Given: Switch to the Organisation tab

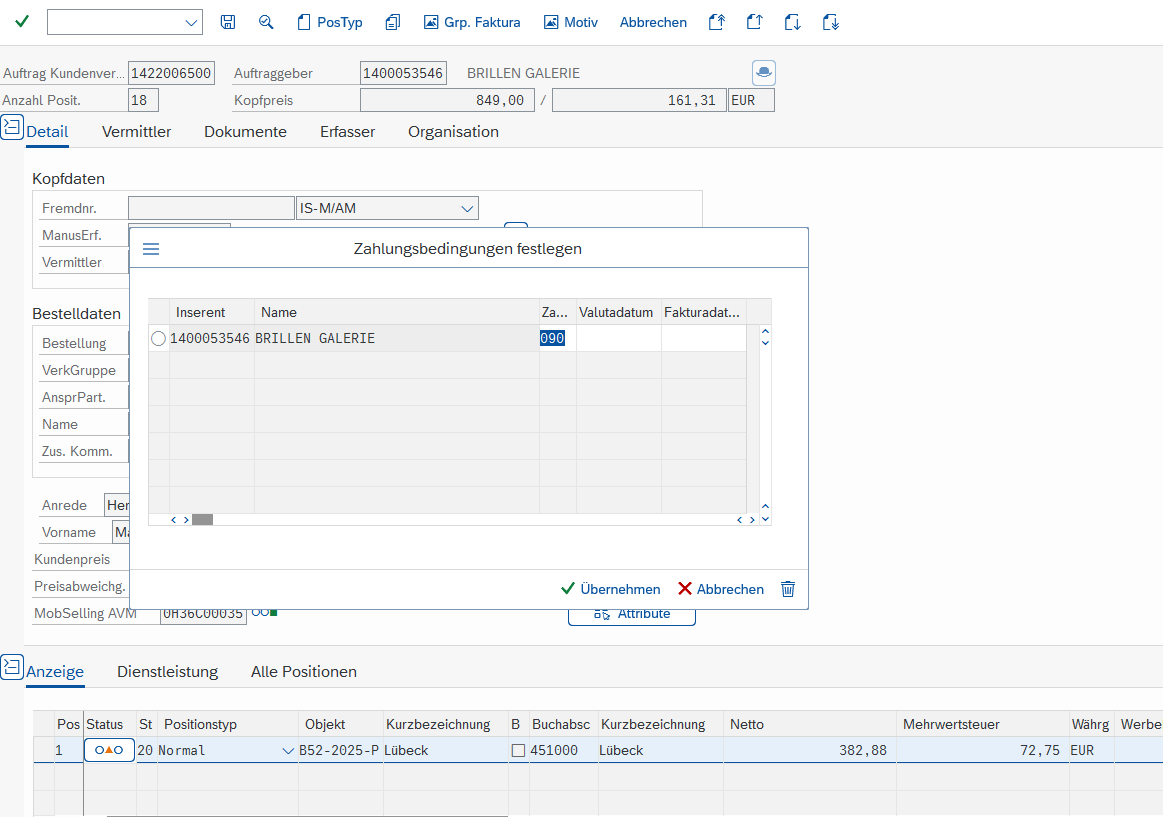Looking at the screenshot, I should pyautogui.click(x=453, y=132).
